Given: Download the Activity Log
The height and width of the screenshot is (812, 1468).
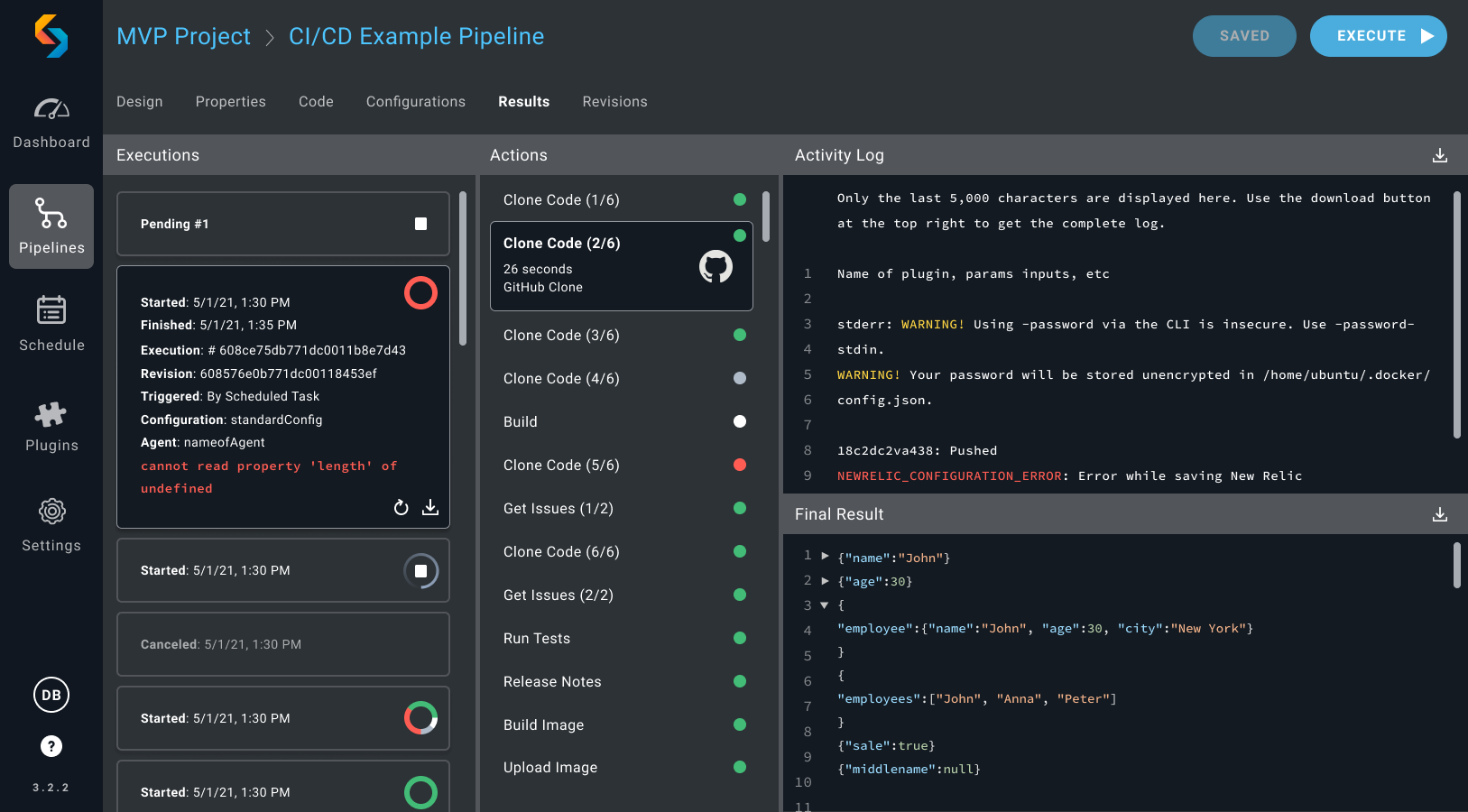Looking at the screenshot, I should 1440,154.
